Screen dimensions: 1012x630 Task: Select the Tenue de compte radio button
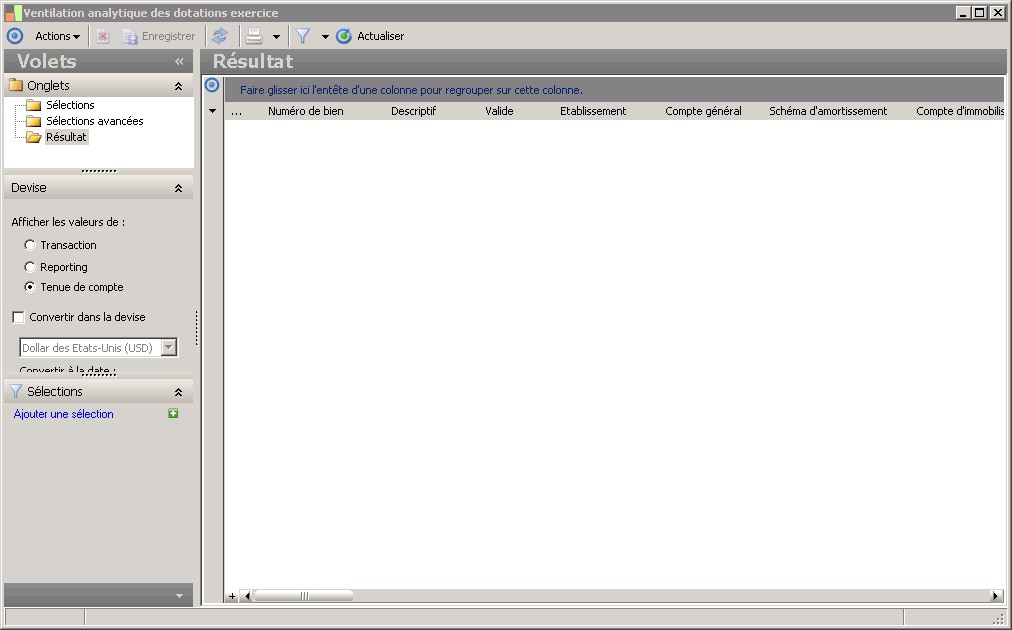(30, 287)
